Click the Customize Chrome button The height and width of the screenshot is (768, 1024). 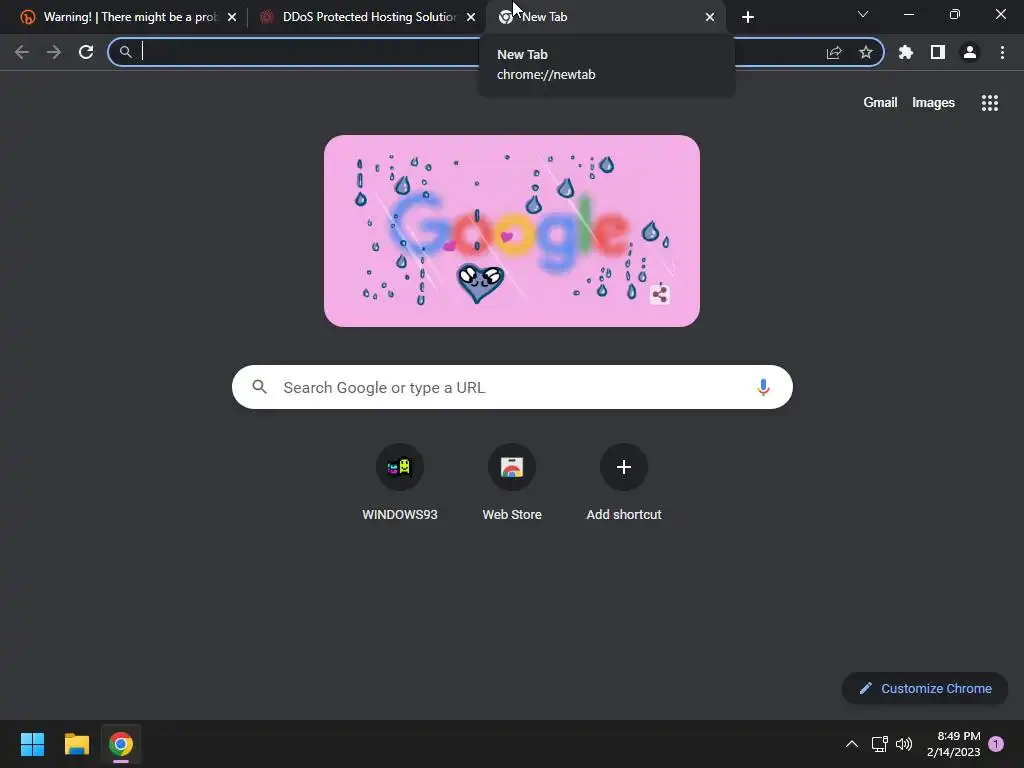(x=925, y=688)
